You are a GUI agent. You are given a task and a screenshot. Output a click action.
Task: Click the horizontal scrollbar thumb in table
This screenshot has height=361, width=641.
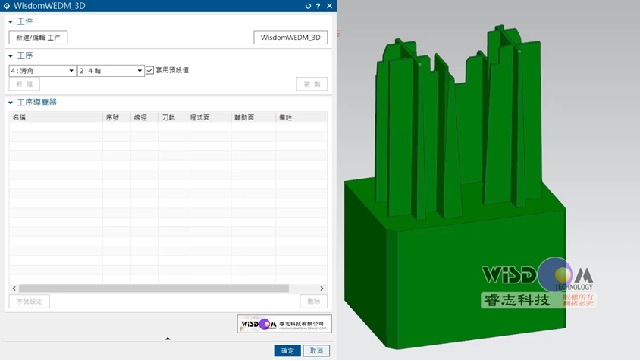(x=154, y=288)
